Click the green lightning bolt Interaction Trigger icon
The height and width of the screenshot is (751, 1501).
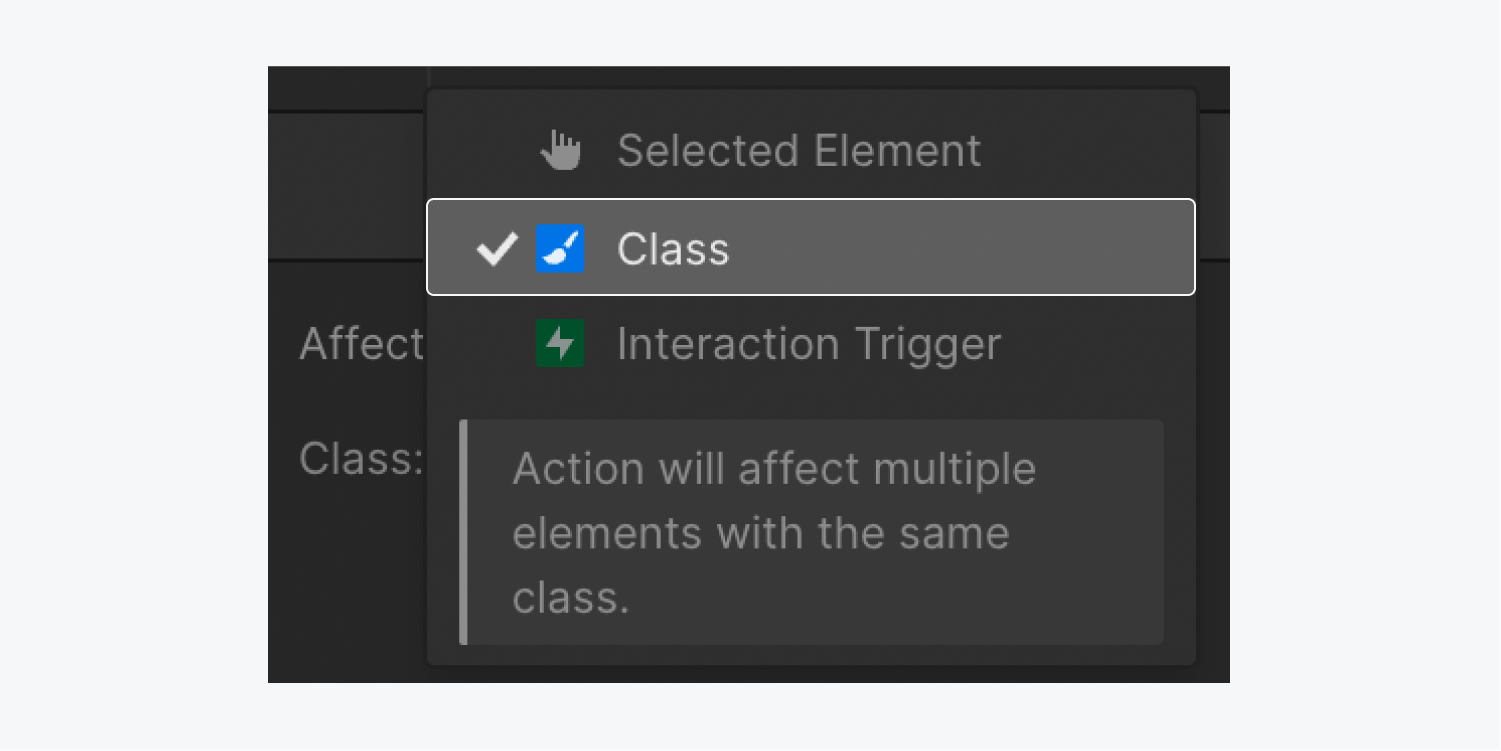click(x=560, y=344)
